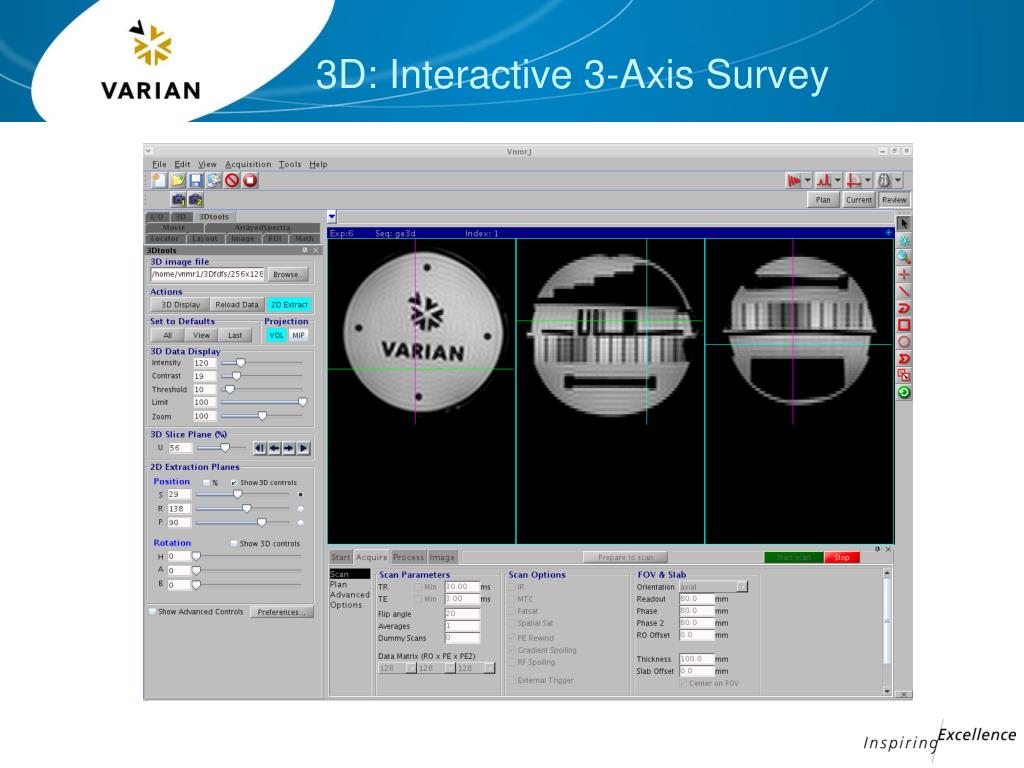Click the red spectrum peaks icon
Screen dimensions: 1024x768
824,181
